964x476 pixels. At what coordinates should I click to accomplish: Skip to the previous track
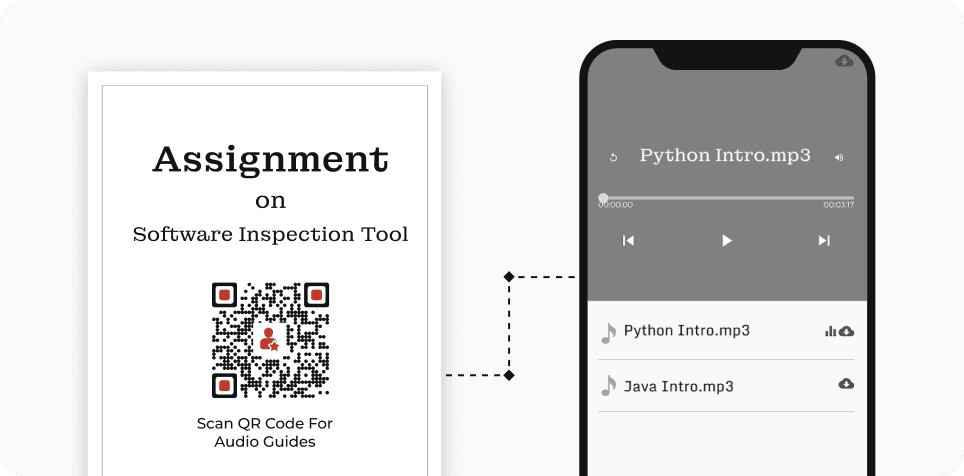point(628,240)
